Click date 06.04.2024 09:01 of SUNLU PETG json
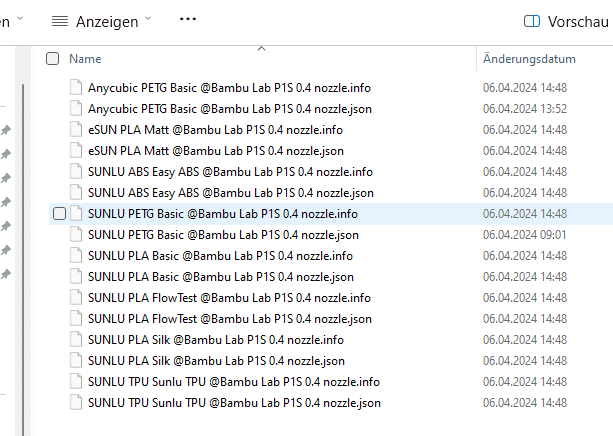The image size is (613, 436). pyautogui.click(x=524, y=235)
